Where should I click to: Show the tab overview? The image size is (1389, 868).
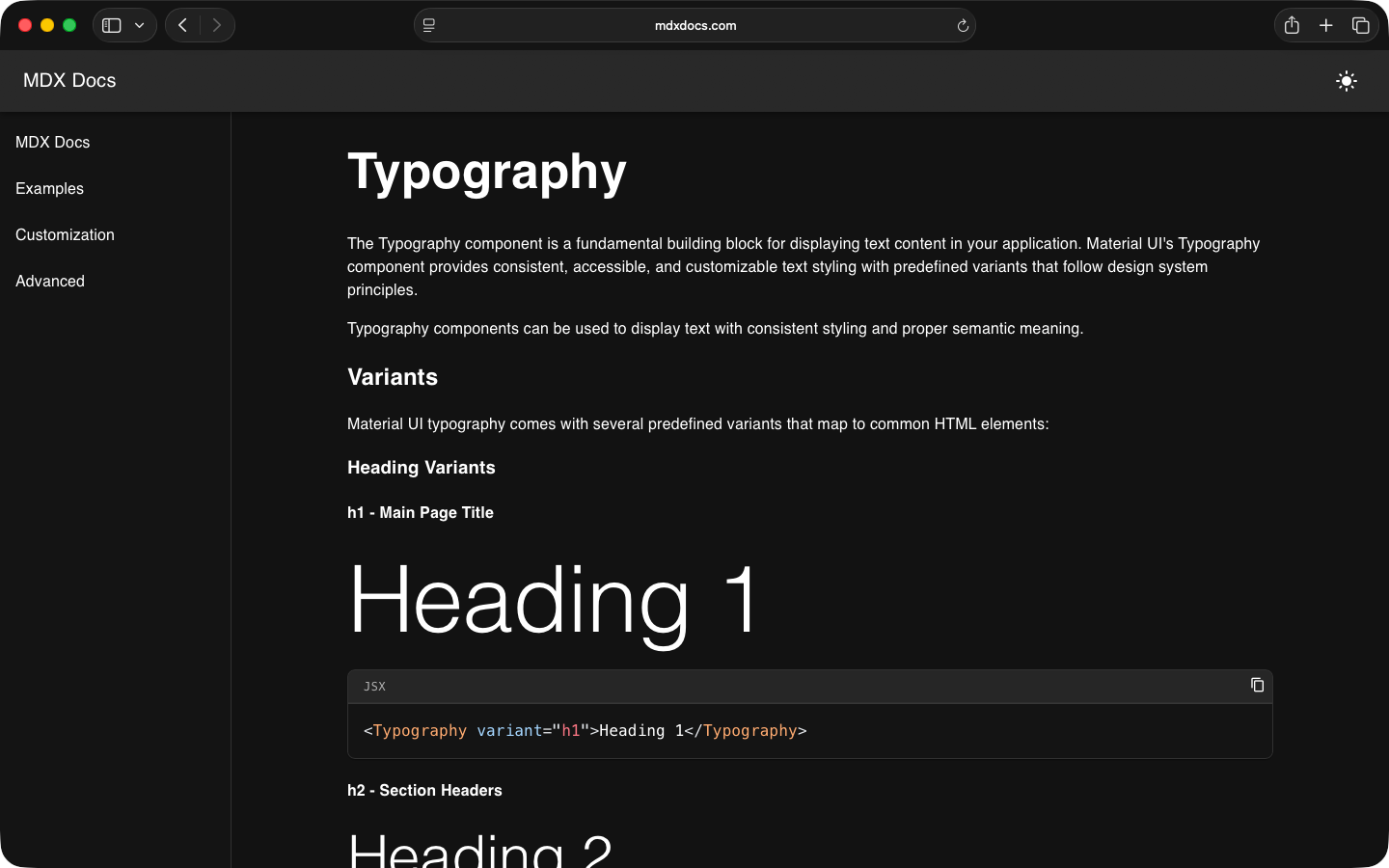[x=1361, y=25]
